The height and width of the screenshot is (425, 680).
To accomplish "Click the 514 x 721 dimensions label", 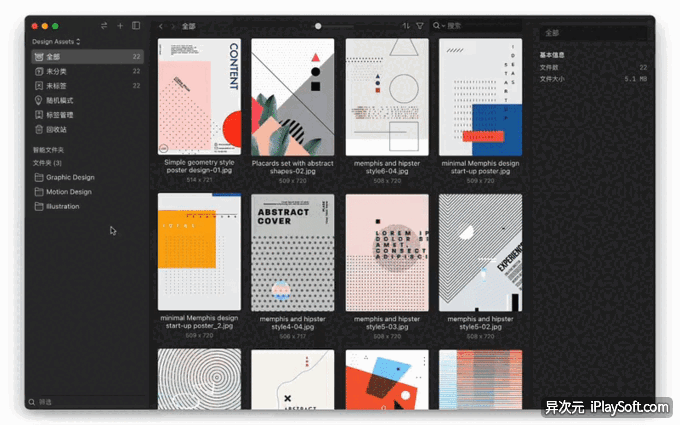I will coord(199,180).
